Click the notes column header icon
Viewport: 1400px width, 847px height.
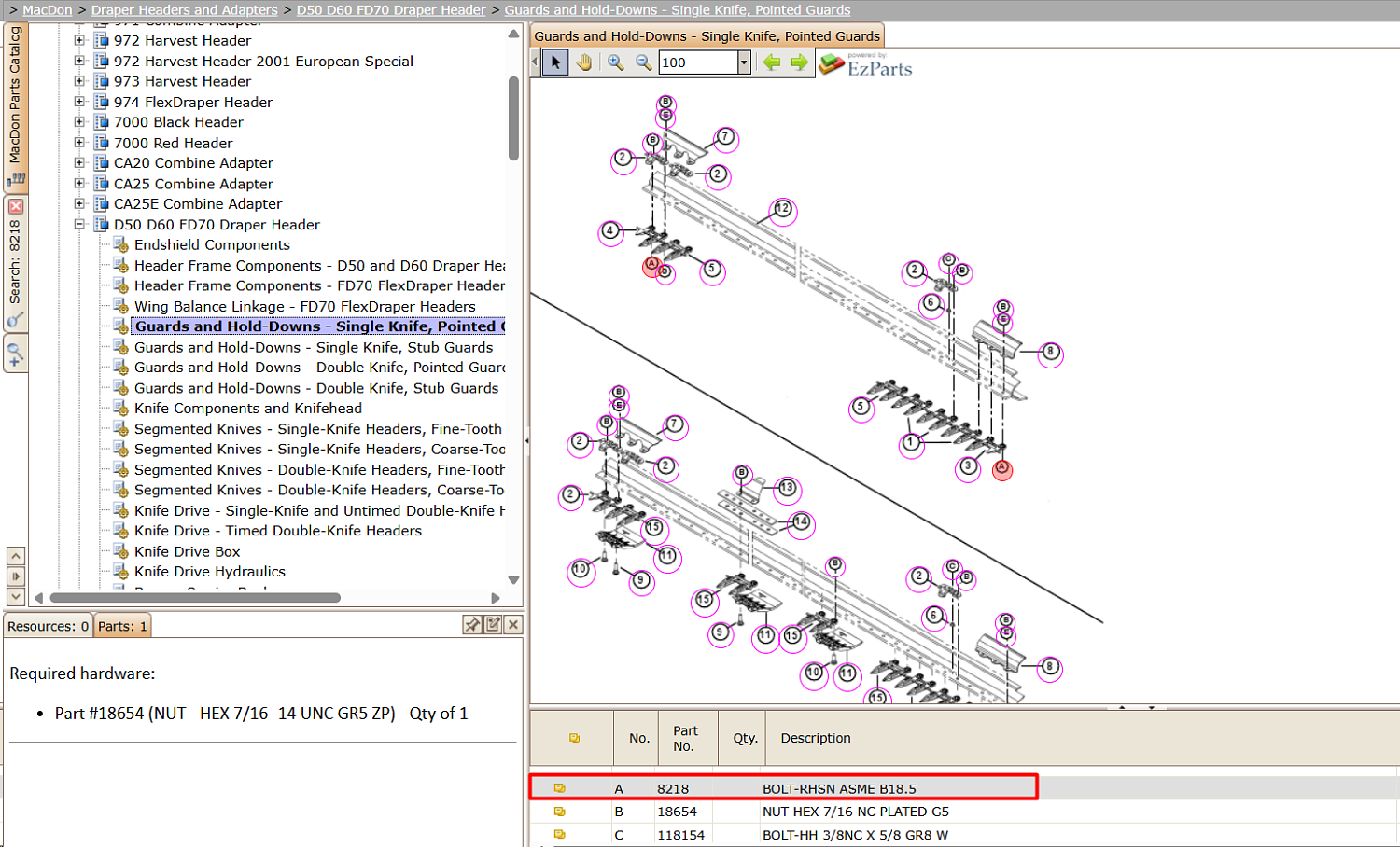click(574, 738)
